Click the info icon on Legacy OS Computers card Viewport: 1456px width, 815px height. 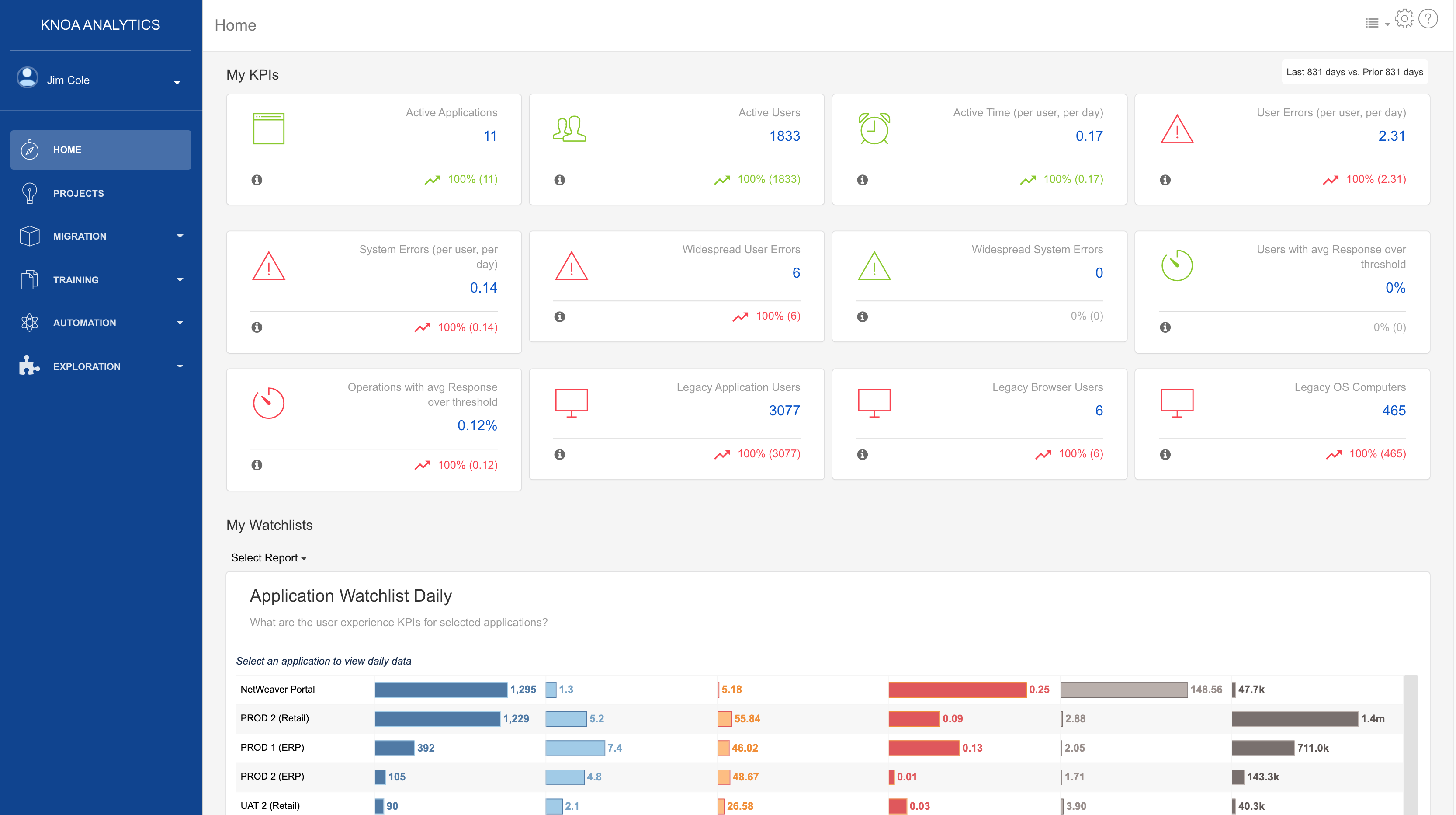point(1165,454)
